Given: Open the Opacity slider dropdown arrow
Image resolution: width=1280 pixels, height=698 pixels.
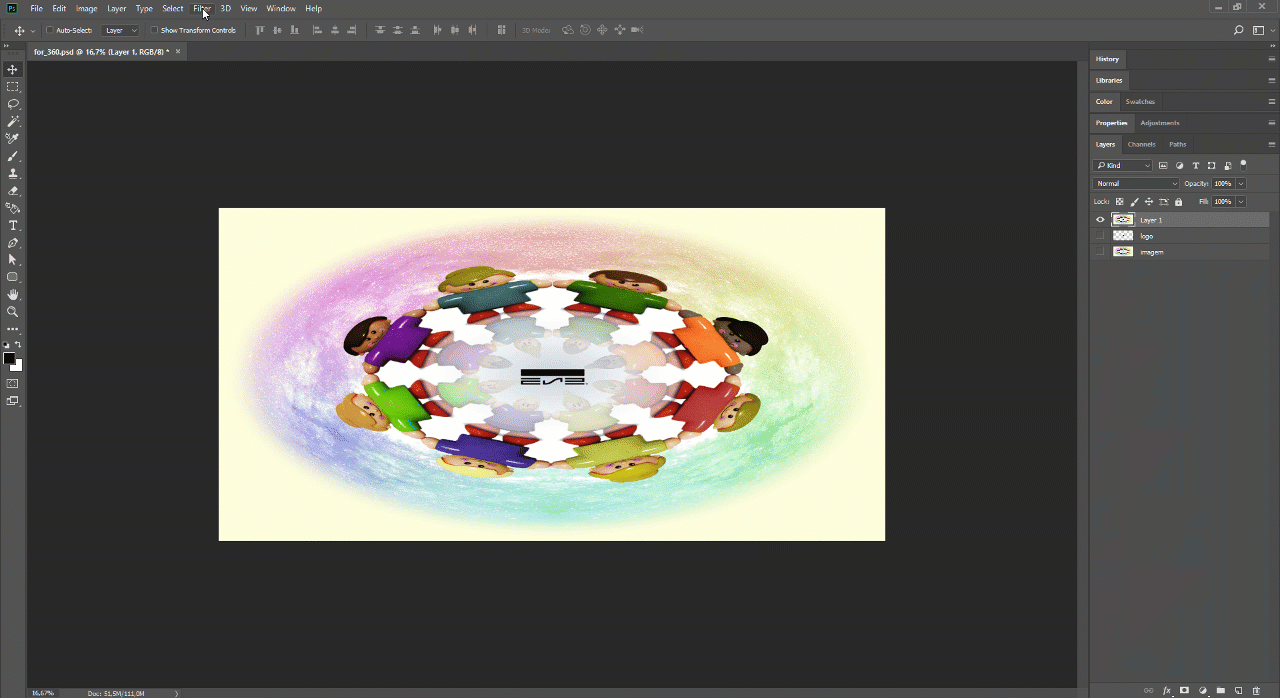Looking at the screenshot, I should click(1241, 183).
